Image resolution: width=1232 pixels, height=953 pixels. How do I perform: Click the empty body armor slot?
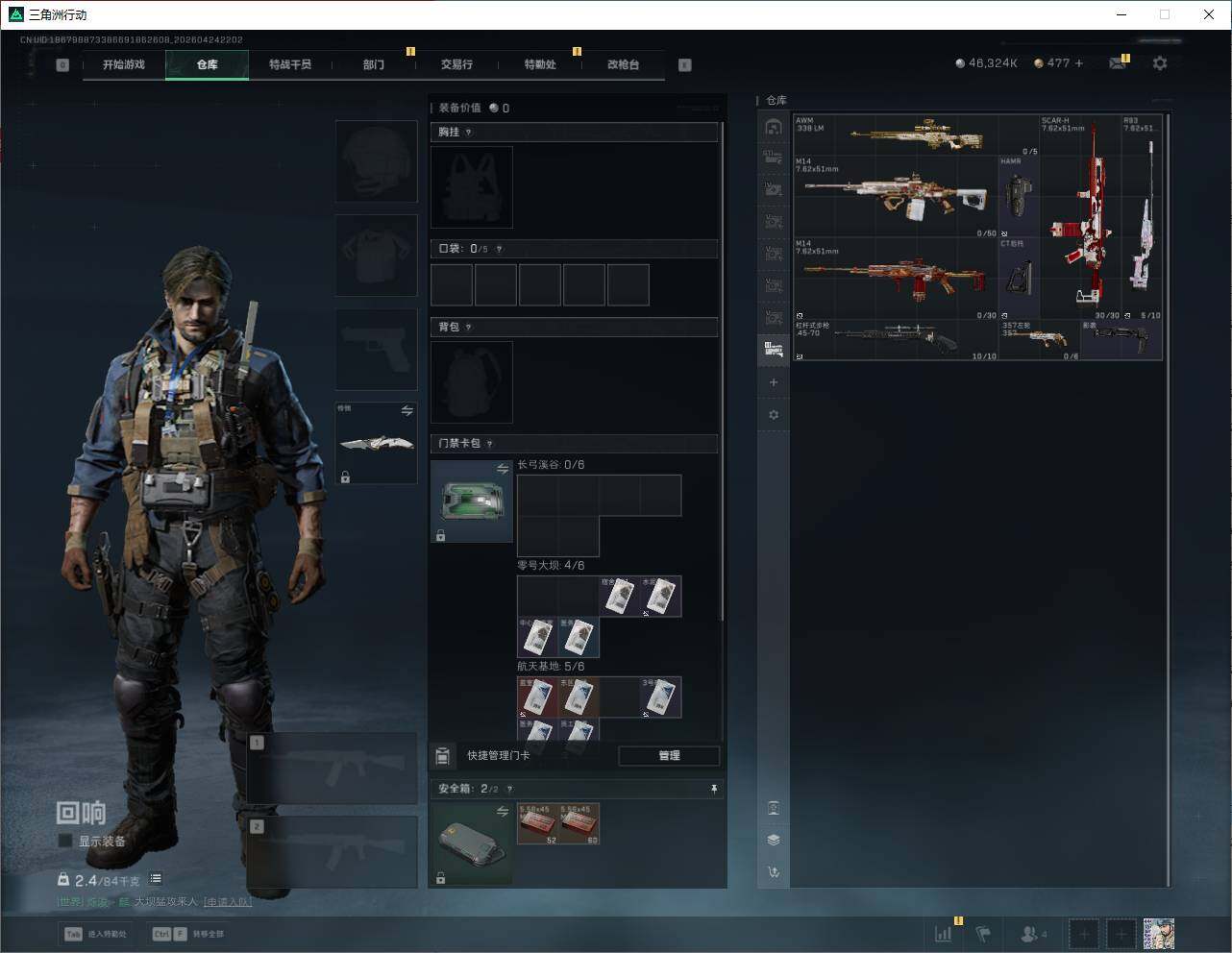pos(377,256)
